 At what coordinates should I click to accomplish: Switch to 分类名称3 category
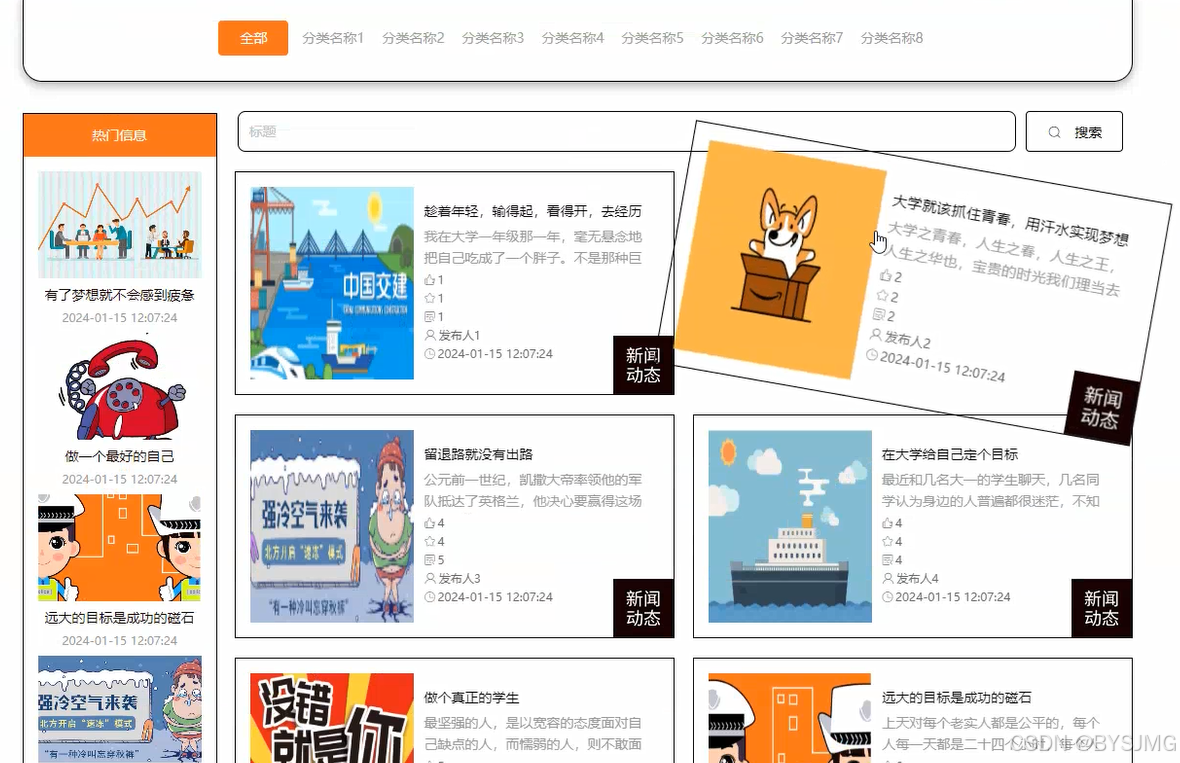point(493,38)
